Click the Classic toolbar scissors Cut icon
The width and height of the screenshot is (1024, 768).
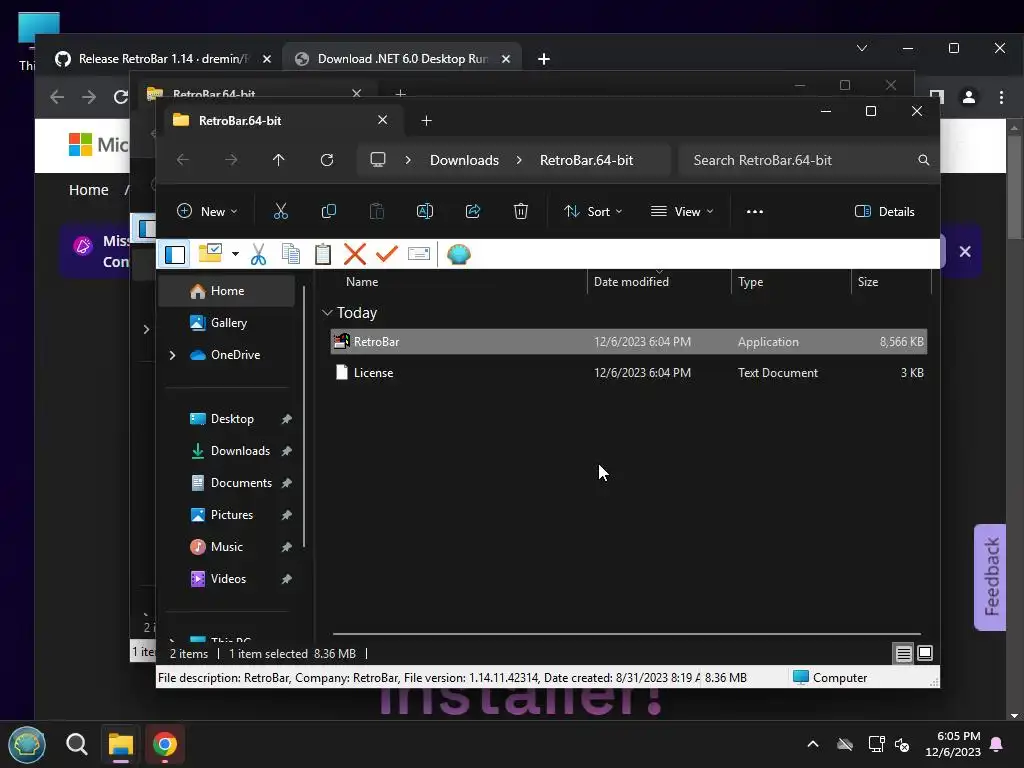[x=259, y=254]
